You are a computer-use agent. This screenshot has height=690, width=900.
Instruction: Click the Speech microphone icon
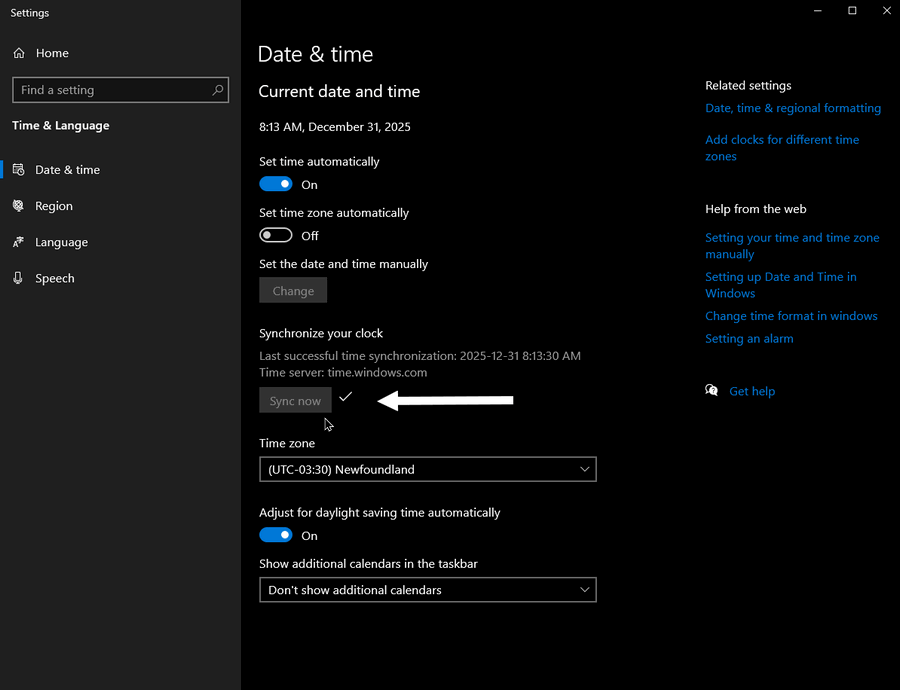pos(18,278)
